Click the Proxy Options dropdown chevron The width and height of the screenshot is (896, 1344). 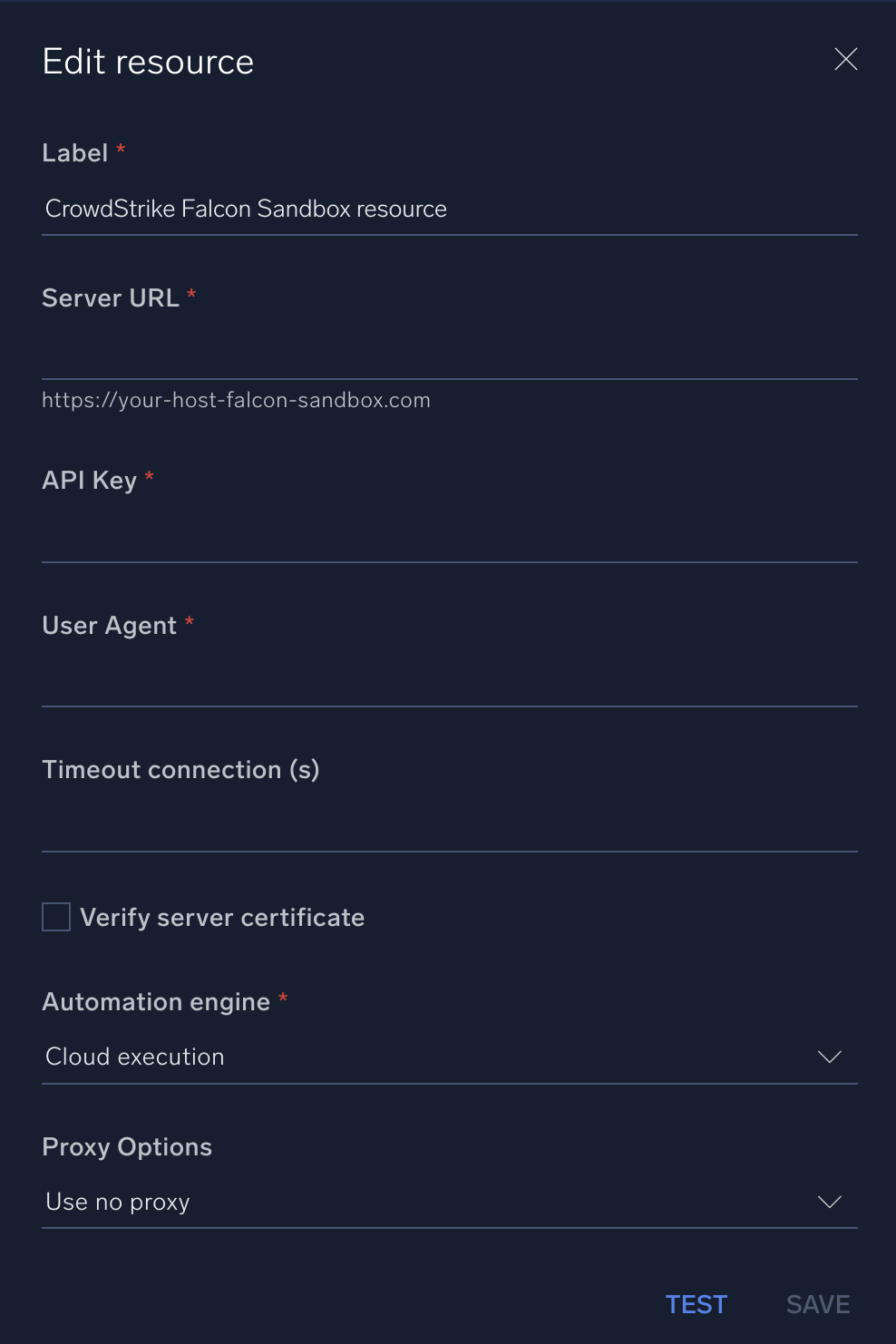click(828, 1202)
